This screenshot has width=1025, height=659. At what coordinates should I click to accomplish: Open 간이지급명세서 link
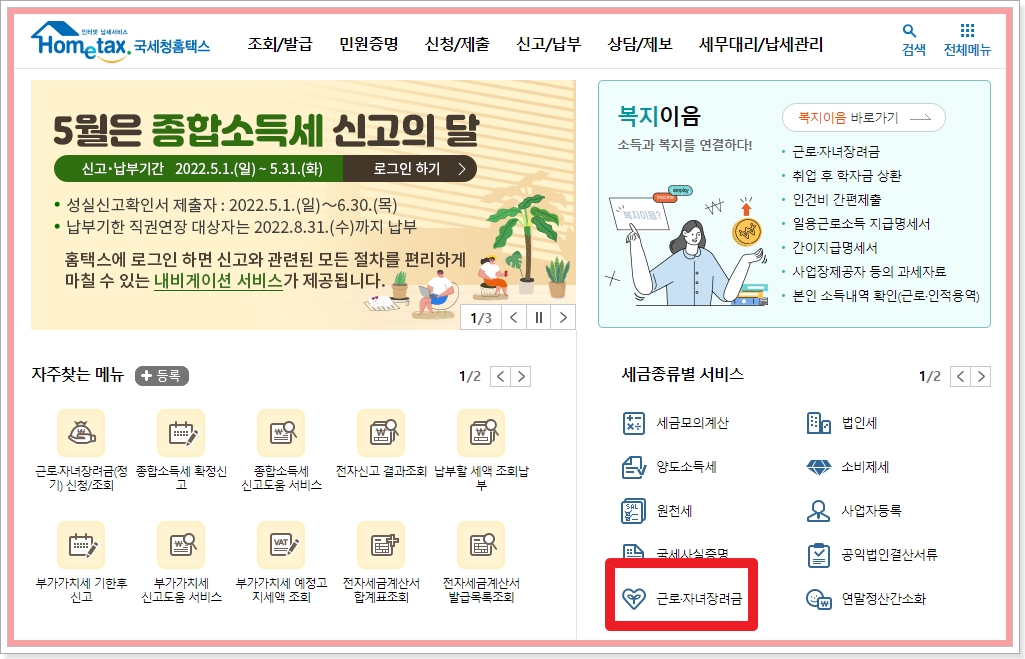[x=835, y=248]
